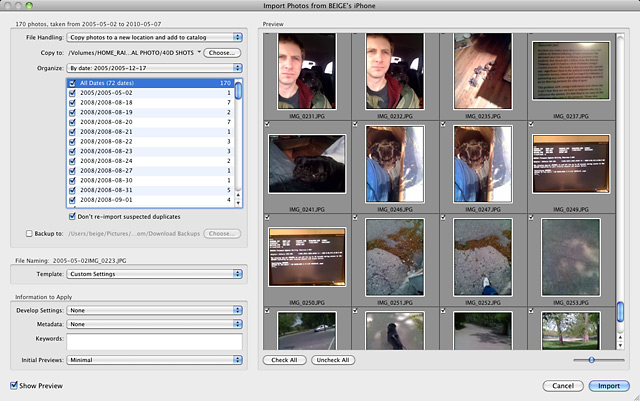Click the Check All button
Screen dimensions: 640x401
(x=284, y=360)
